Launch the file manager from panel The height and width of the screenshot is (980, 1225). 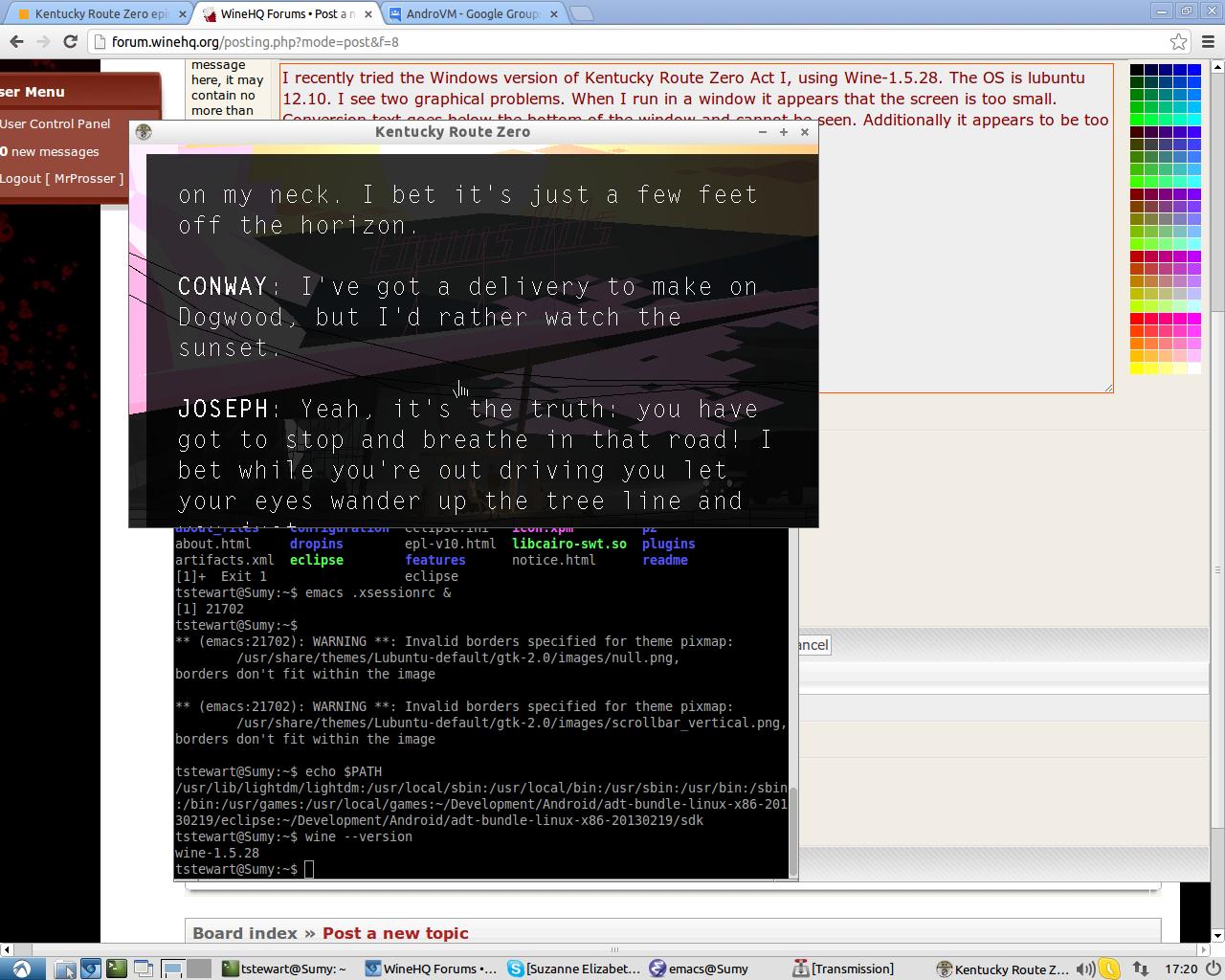65,969
